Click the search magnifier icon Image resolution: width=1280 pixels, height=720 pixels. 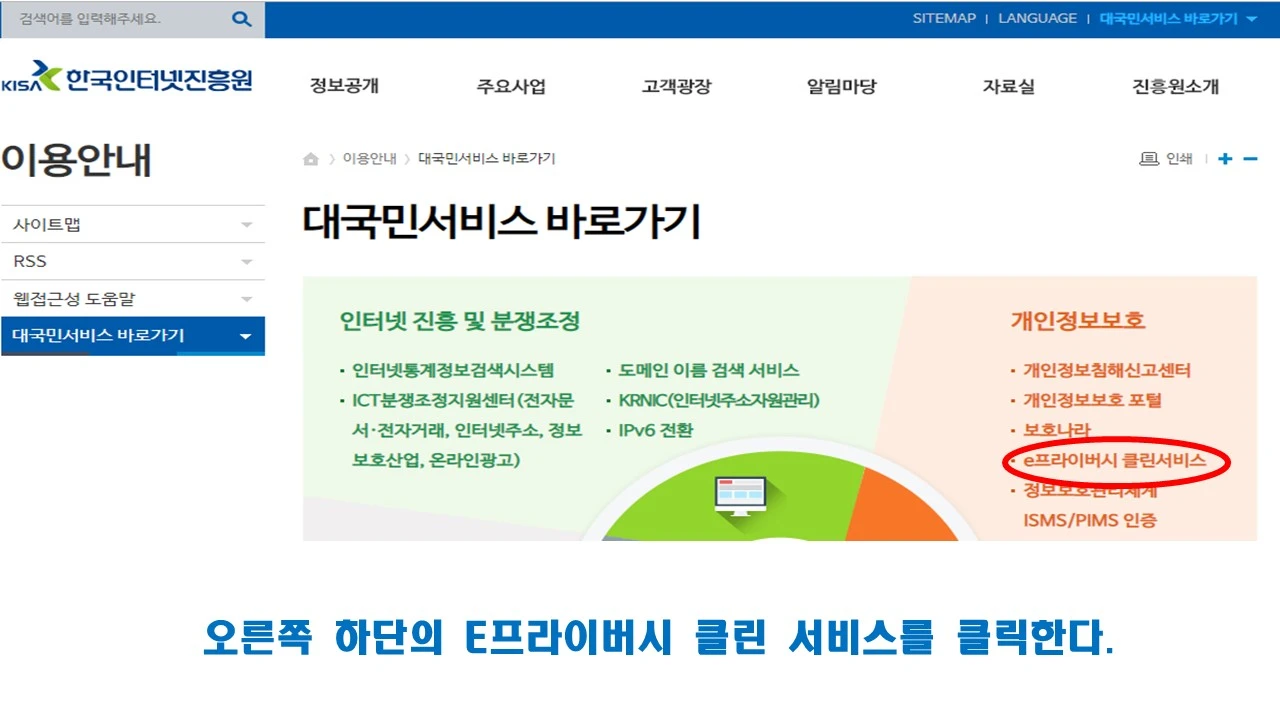(x=241, y=19)
